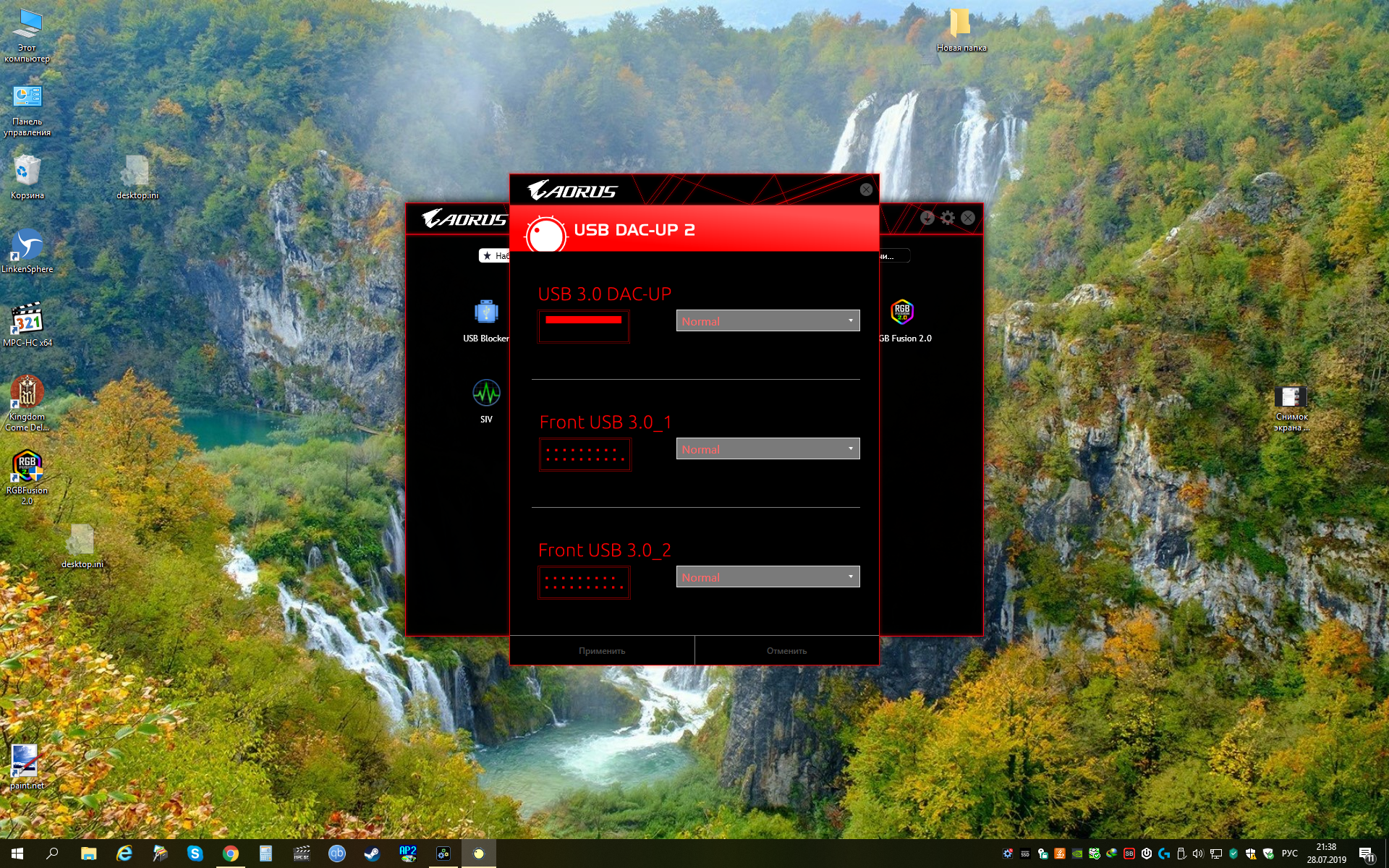Select the starred favorites tab in App Center

click(x=495, y=255)
